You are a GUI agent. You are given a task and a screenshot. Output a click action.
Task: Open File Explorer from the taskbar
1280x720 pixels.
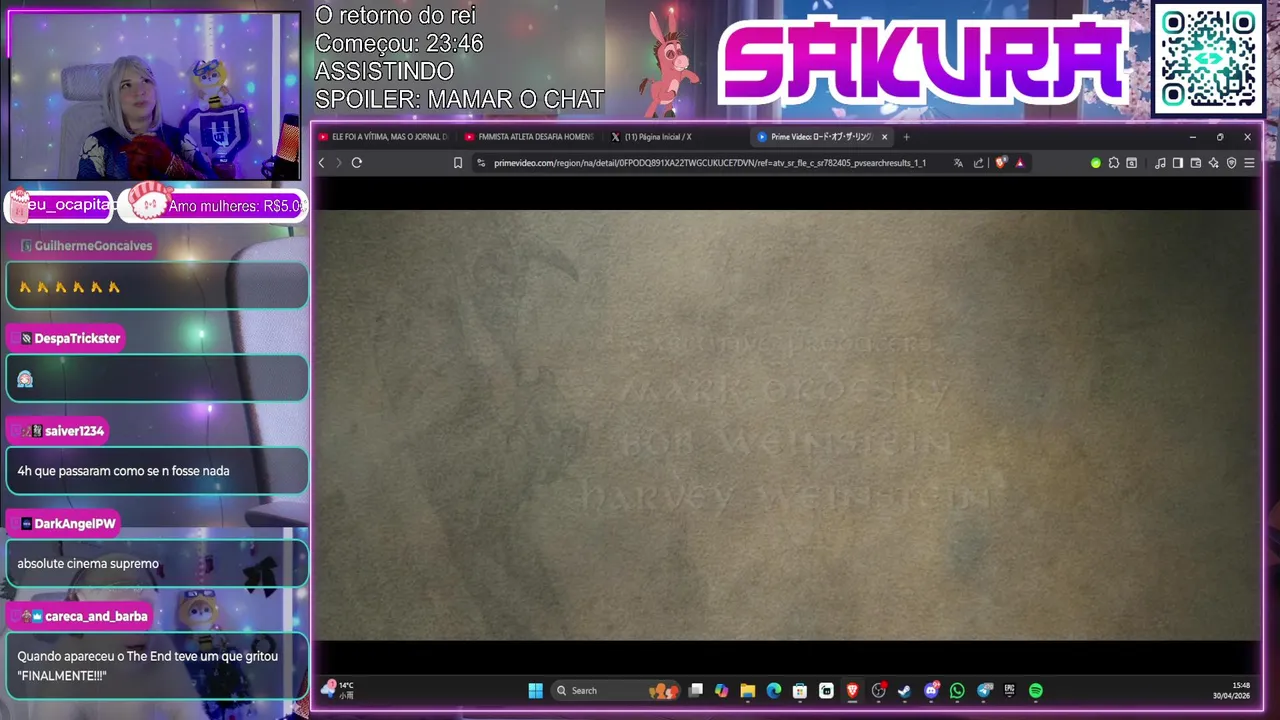(748, 691)
